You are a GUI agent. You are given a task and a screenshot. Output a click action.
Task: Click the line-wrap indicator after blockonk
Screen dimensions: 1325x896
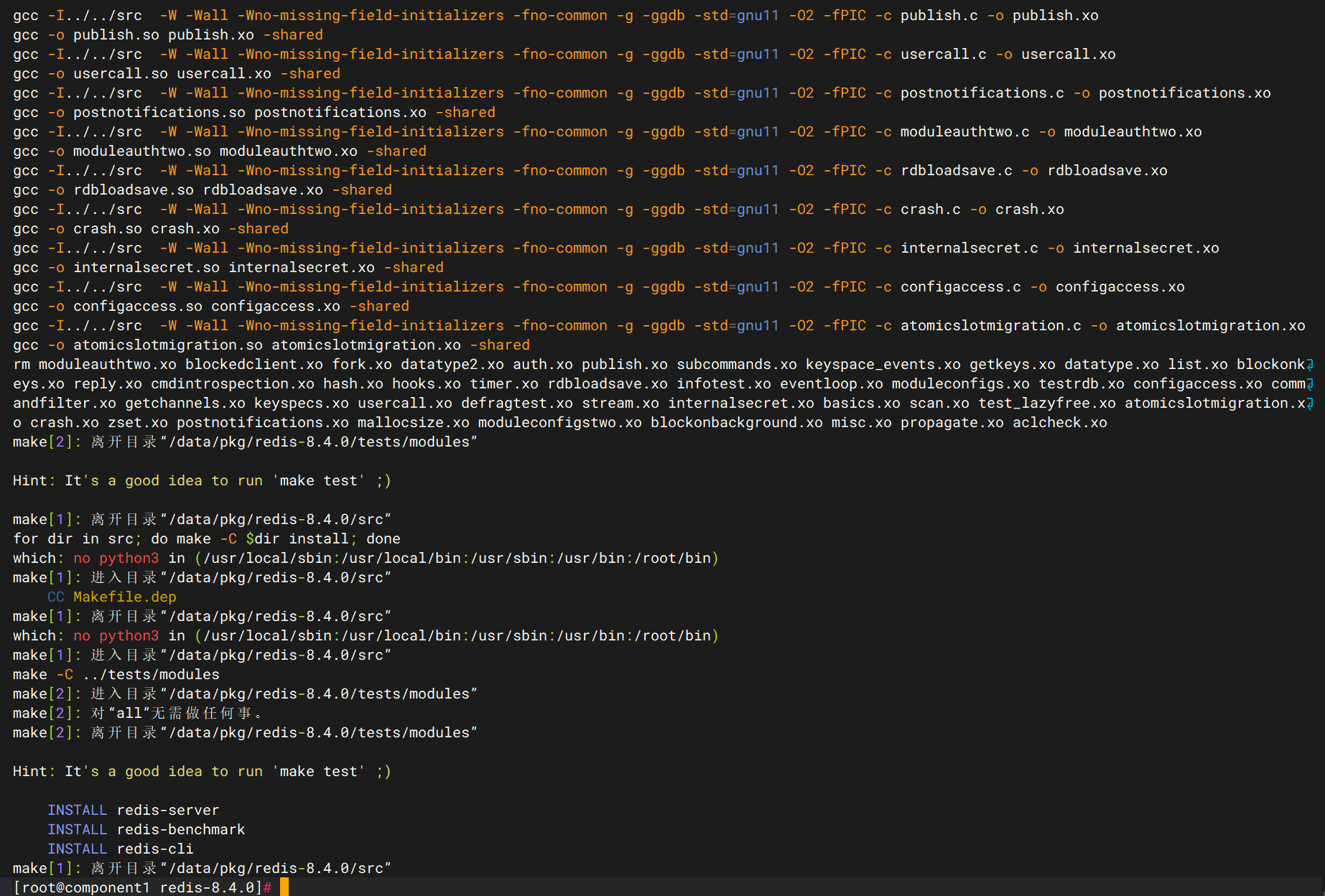[x=1310, y=365]
